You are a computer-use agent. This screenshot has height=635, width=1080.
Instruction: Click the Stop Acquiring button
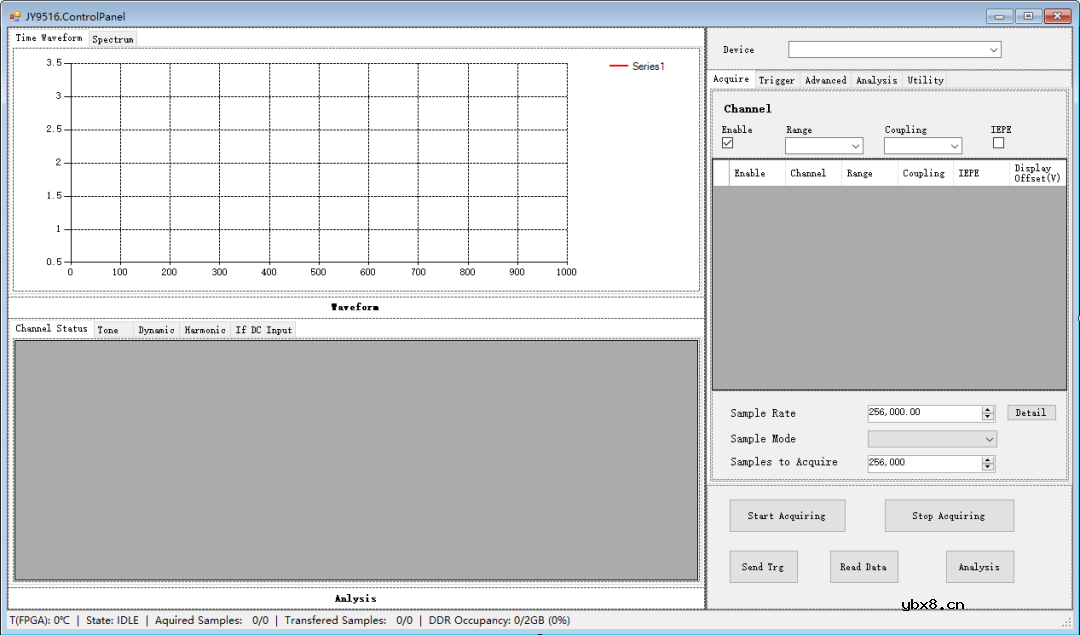(x=948, y=516)
